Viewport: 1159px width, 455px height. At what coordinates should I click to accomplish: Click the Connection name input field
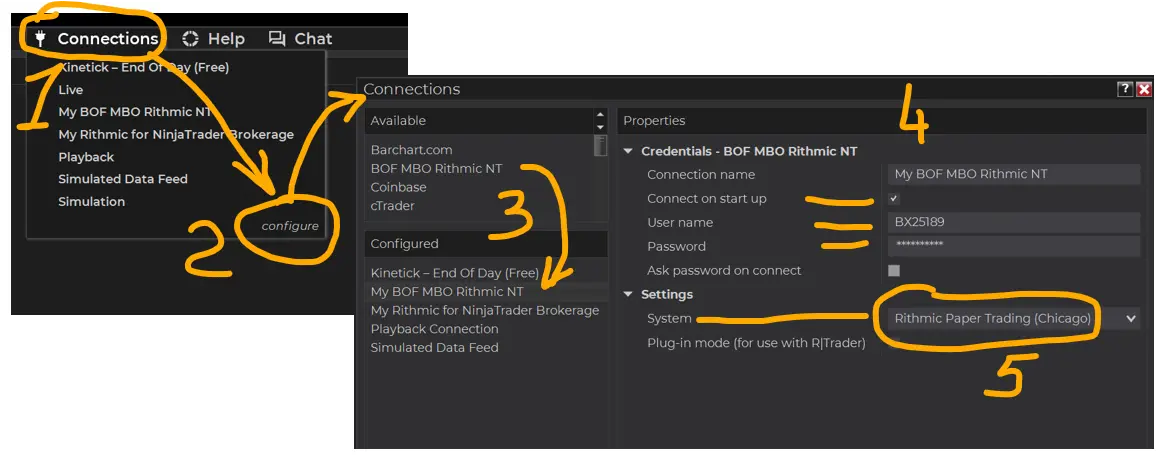coord(1014,174)
